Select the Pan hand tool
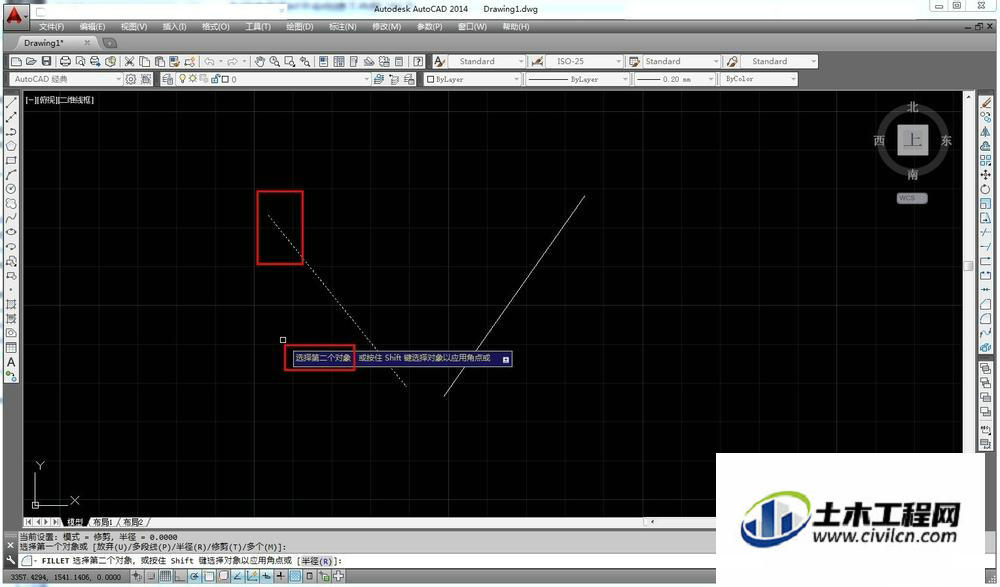The image size is (1000, 587). point(260,61)
